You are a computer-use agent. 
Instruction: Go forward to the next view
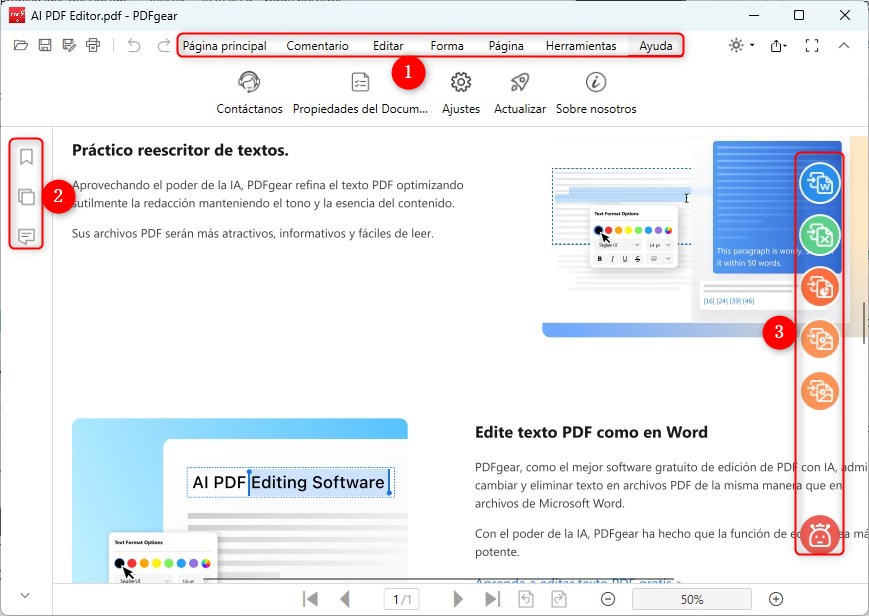click(x=559, y=599)
